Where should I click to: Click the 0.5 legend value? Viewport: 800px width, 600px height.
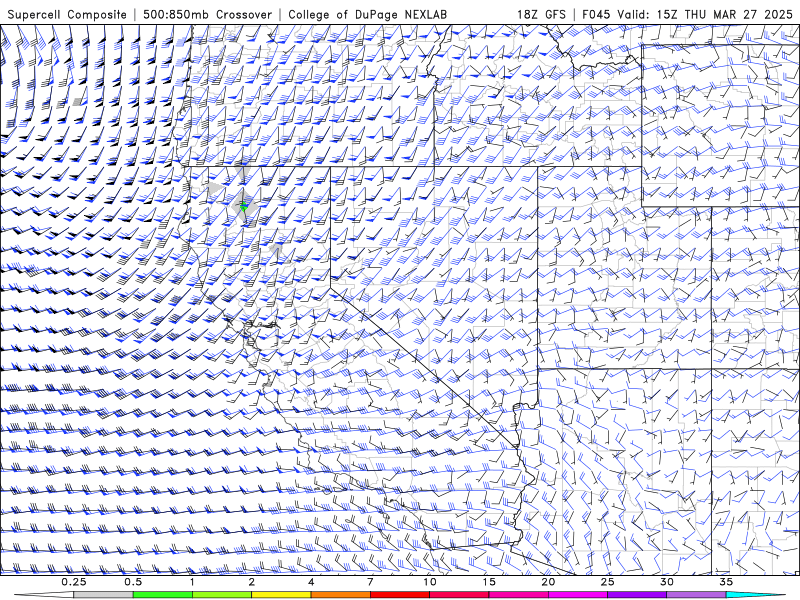coord(133,582)
